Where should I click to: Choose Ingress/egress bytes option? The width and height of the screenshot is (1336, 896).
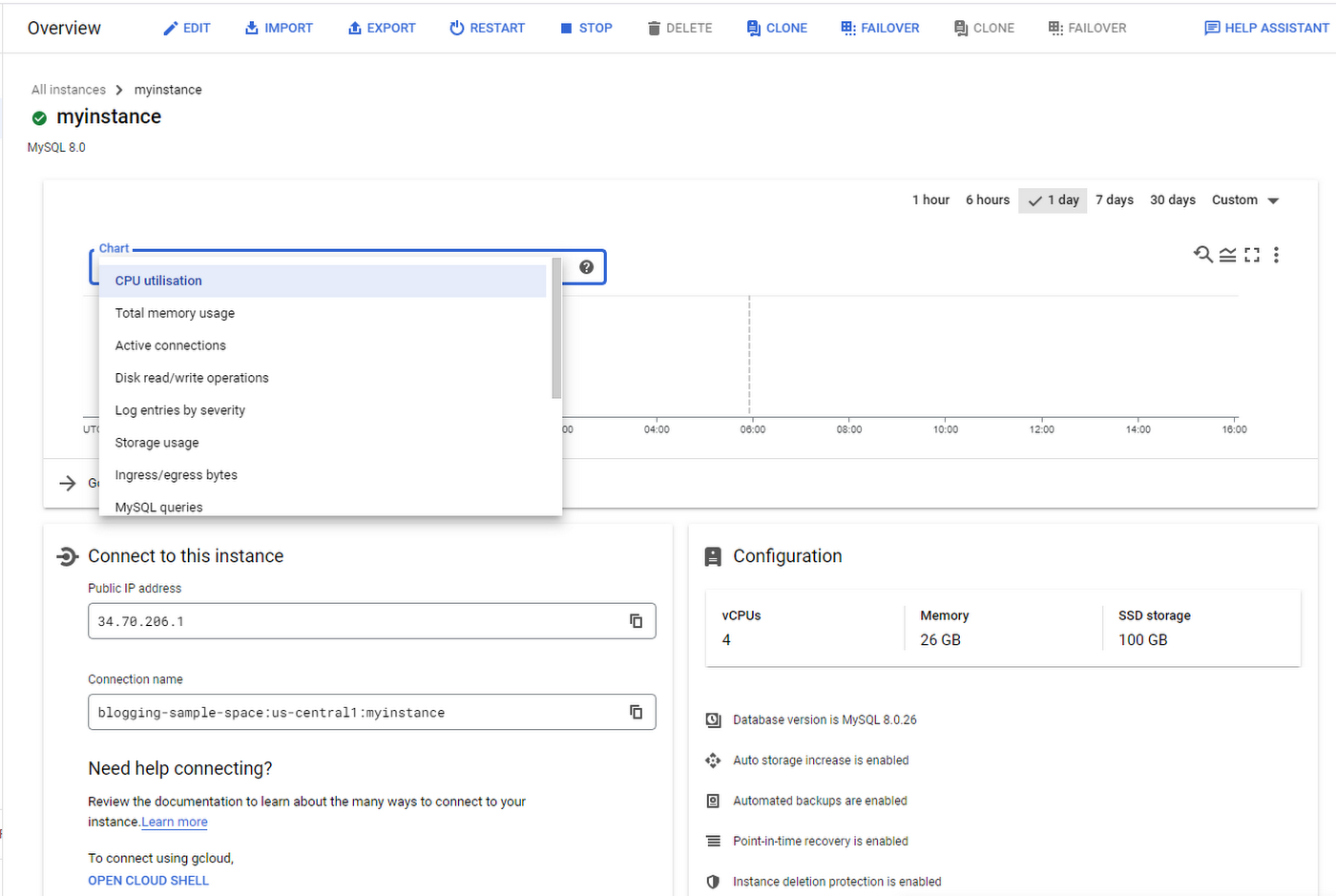point(323,475)
